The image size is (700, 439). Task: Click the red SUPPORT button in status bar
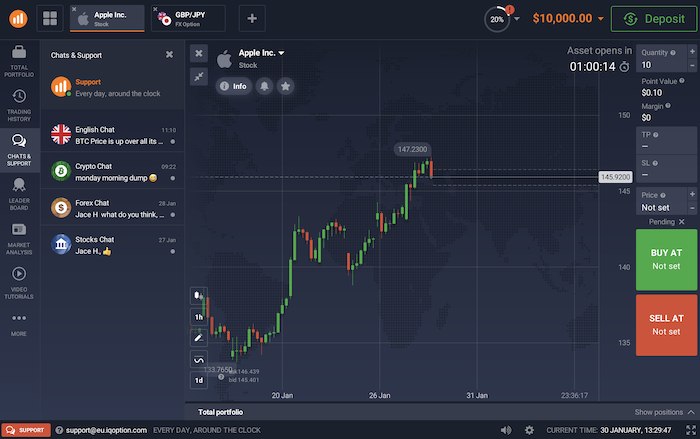tap(26, 430)
